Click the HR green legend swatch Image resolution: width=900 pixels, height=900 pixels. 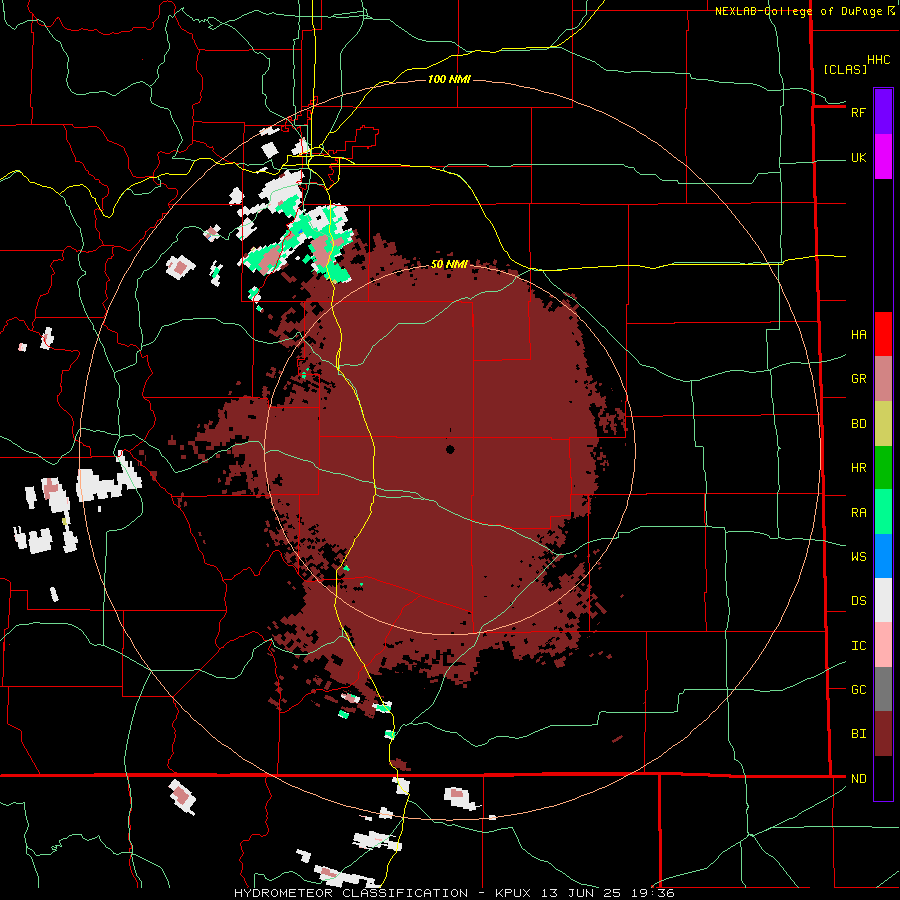click(883, 468)
